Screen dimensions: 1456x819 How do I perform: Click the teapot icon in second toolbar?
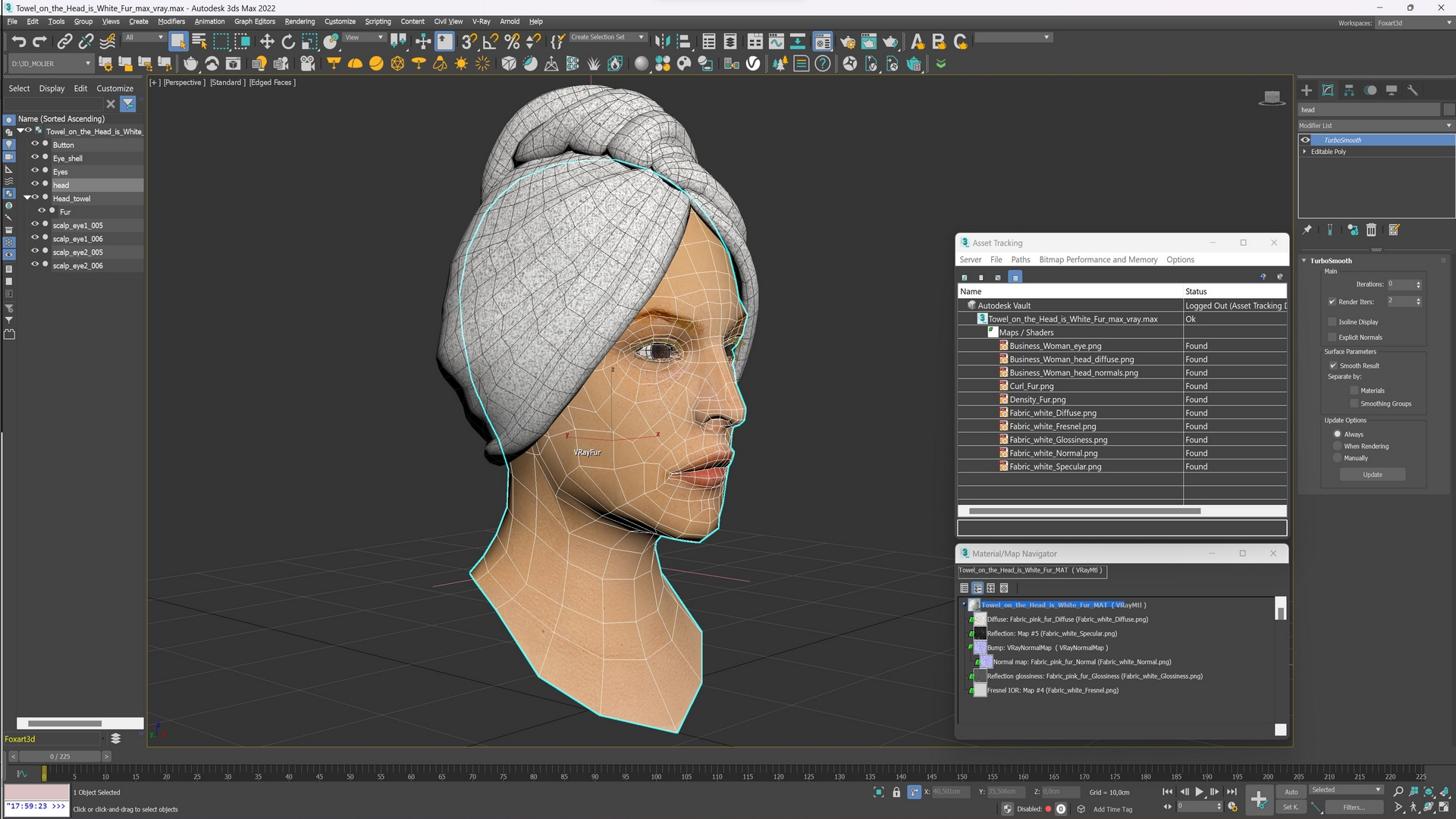click(x=190, y=64)
